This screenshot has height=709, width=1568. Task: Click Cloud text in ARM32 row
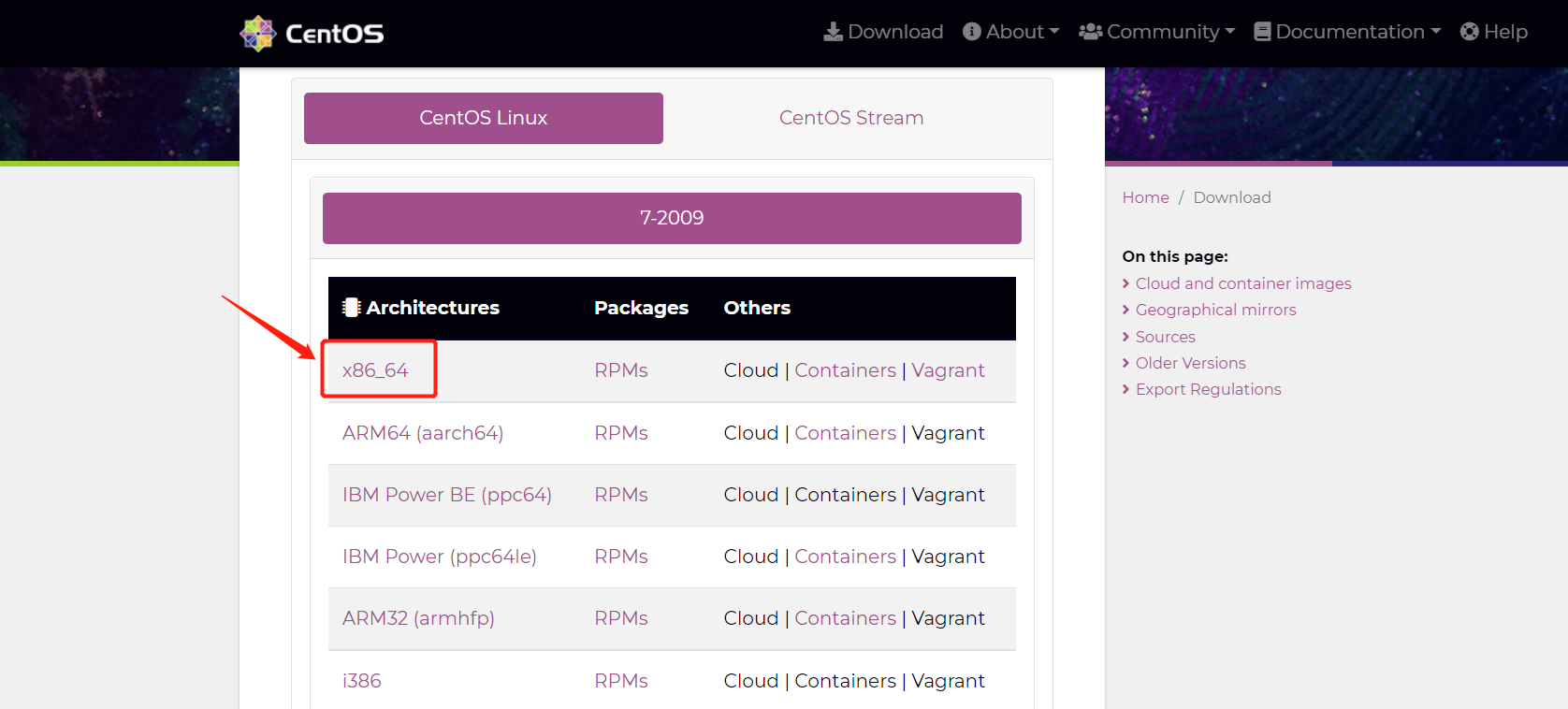click(751, 618)
